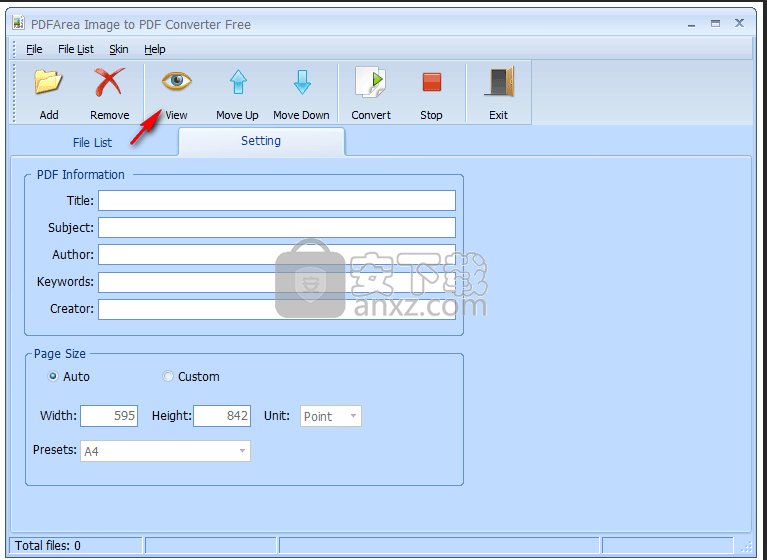
Task: Click the Move Down arrow icon
Action: pos(302,82)
